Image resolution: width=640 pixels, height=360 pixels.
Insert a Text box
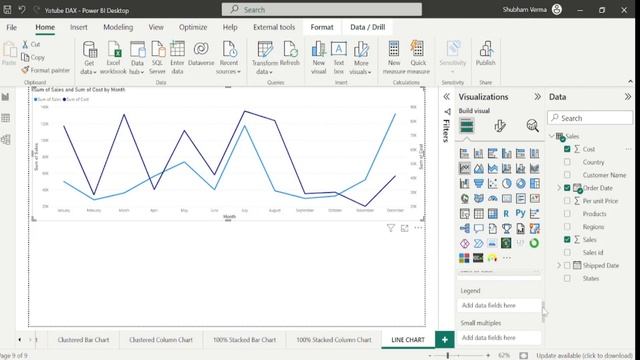pyautogui.click(x=339, y=58)
